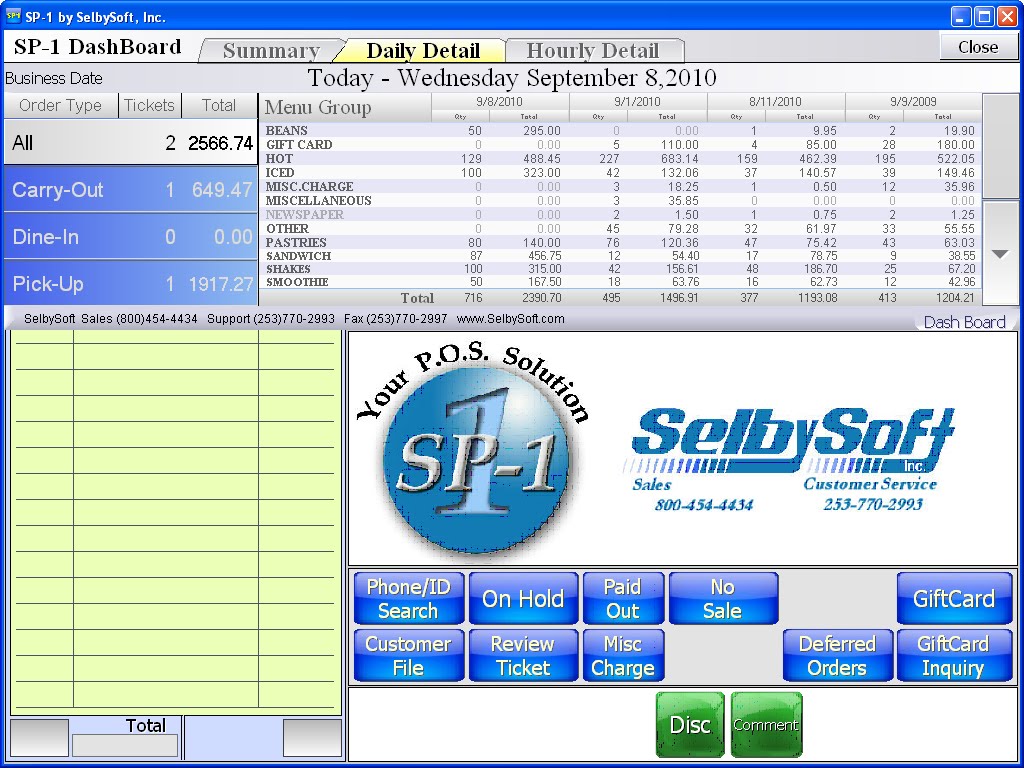Open the GiftCard function
Viewport: 1024px width, 768px height.
click(954, 598)
